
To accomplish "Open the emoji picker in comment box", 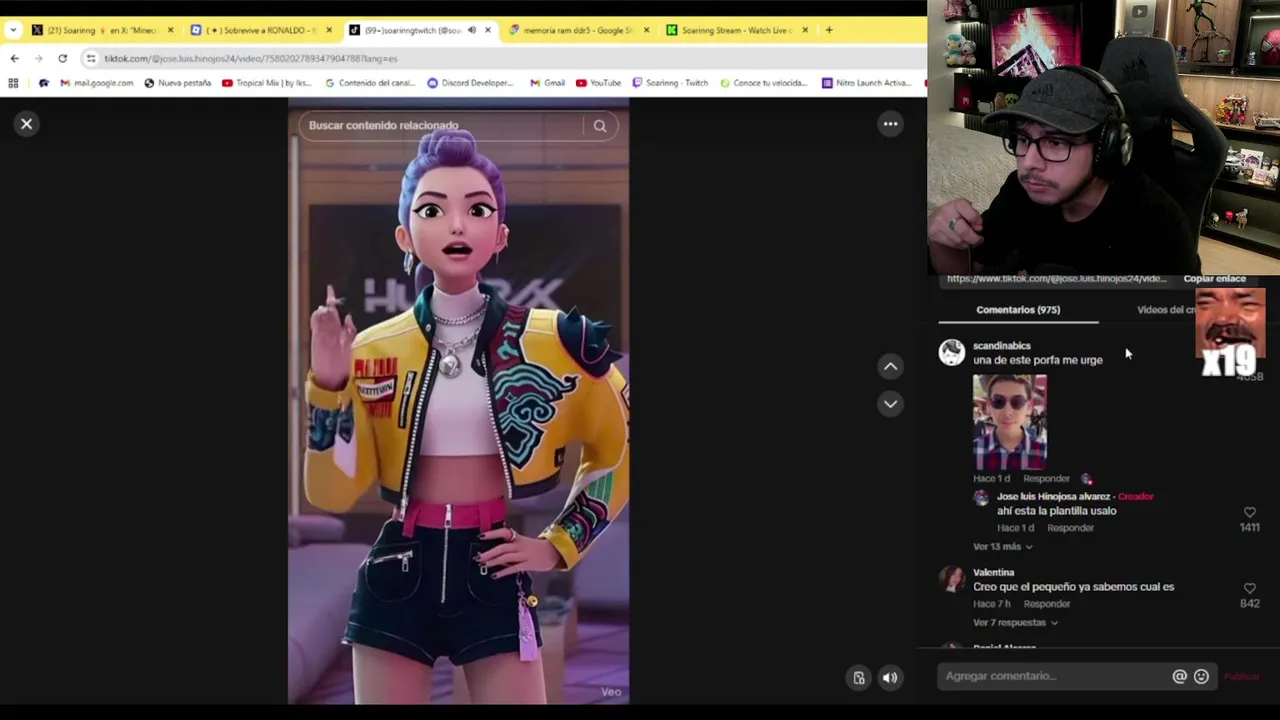I will [1201, 677].
